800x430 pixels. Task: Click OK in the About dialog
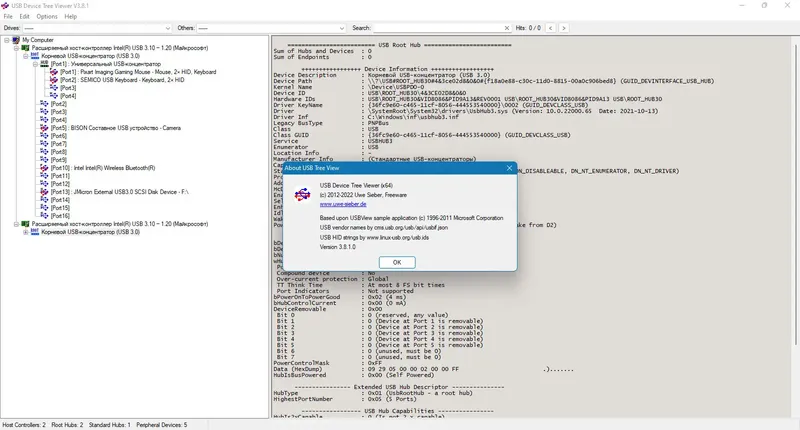[397, 262]
